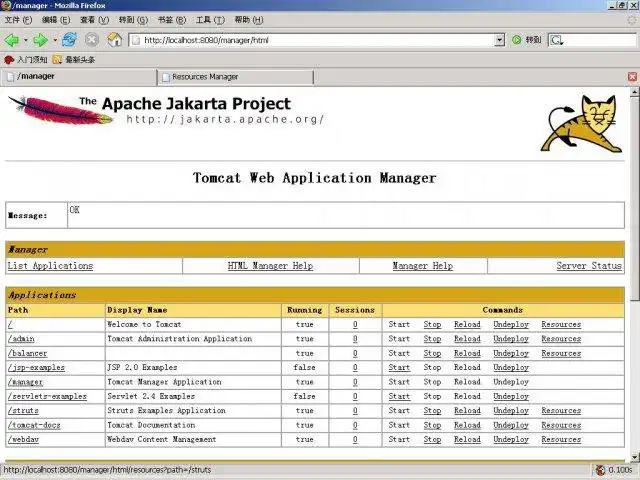The image size is (640, 480).
Task: Start the /servlets-examples application
Action: pyautogui.click(x=399, y=396)
